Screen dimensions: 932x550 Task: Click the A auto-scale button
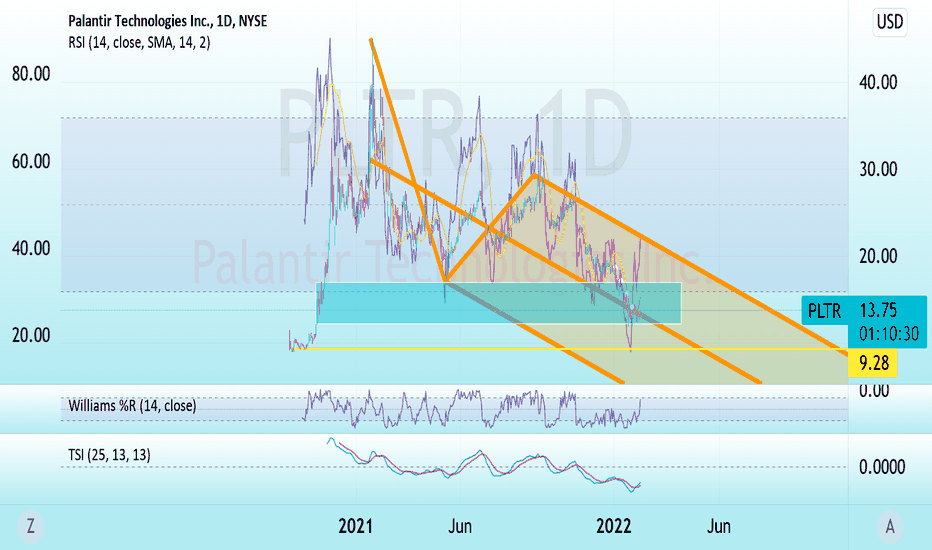point(890,526)
